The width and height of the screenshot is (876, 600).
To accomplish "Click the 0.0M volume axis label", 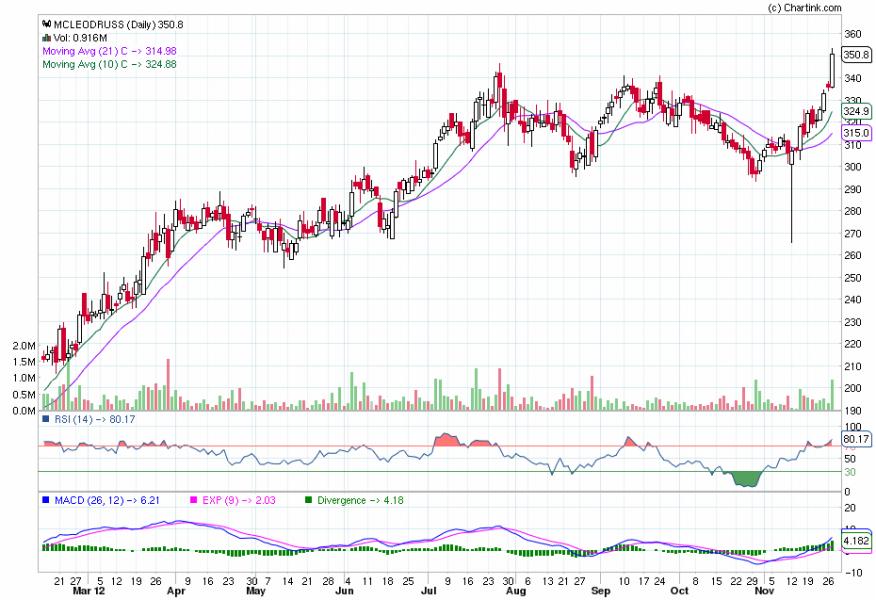I will tap(24, 411).
